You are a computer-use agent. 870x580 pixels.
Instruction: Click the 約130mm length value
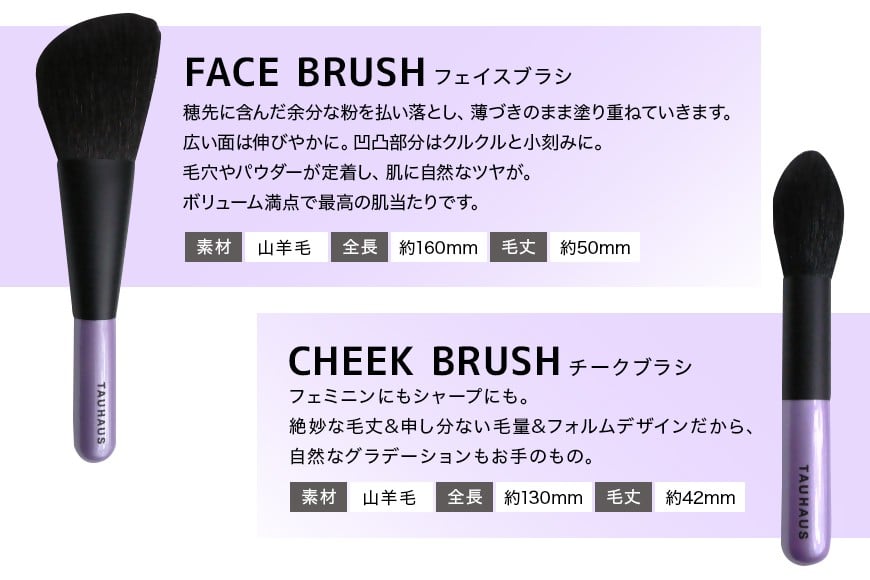pyautogui.click(x=543, y=497)
